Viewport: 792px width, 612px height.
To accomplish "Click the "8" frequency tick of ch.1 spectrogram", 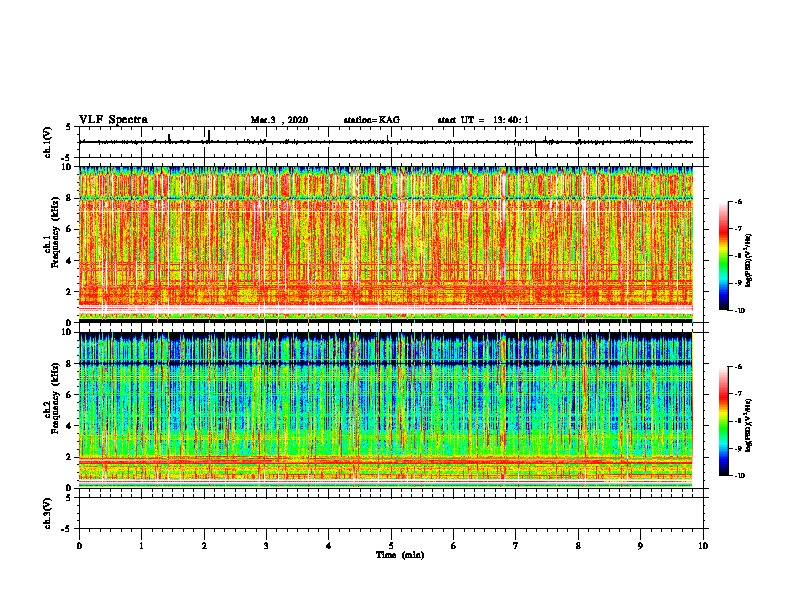I will tap(69, 198).
